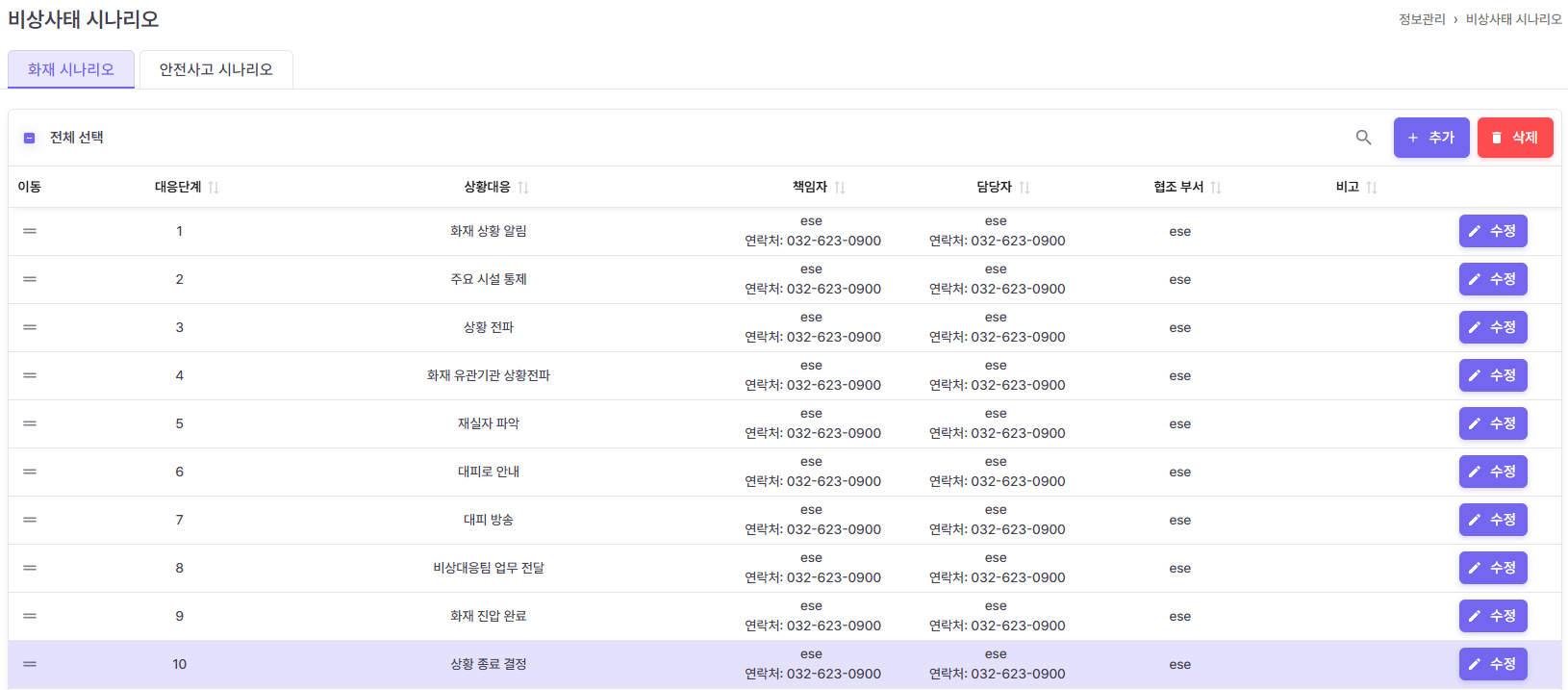Select the 대피 방송 table row
Screen dimensions: 1568x690
coord(489,520)
